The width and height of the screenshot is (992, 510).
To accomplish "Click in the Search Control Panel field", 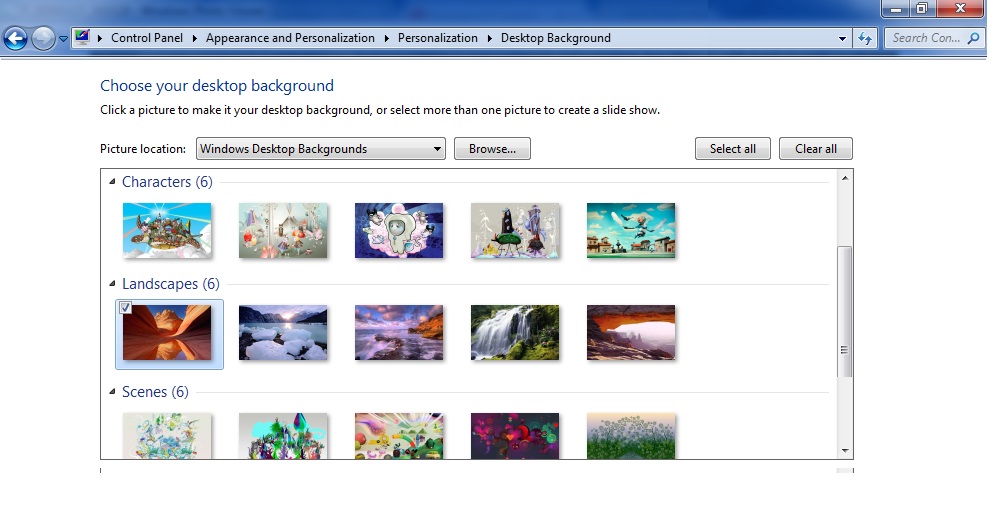I will [934, 38].
